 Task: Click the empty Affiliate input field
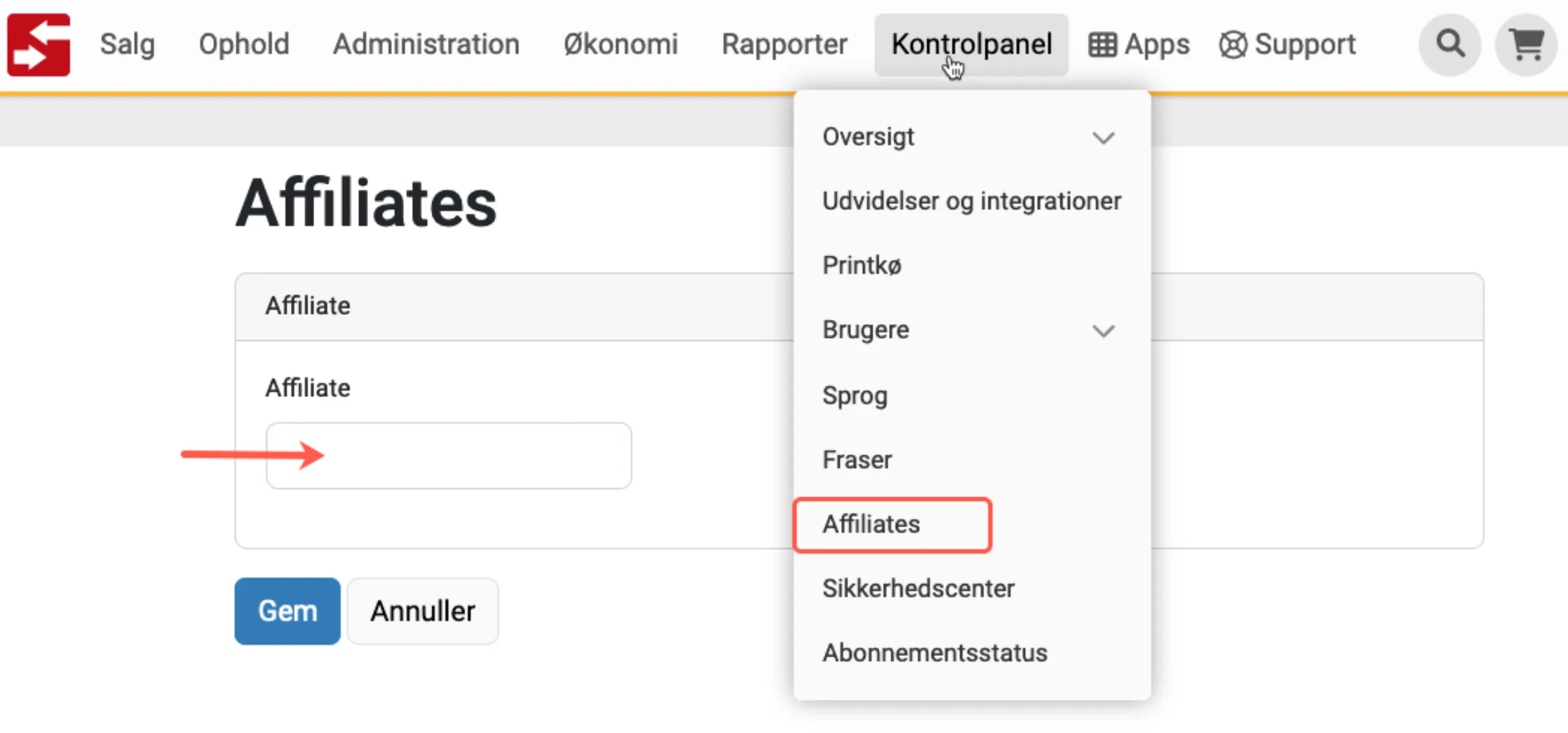pos(448,455)
